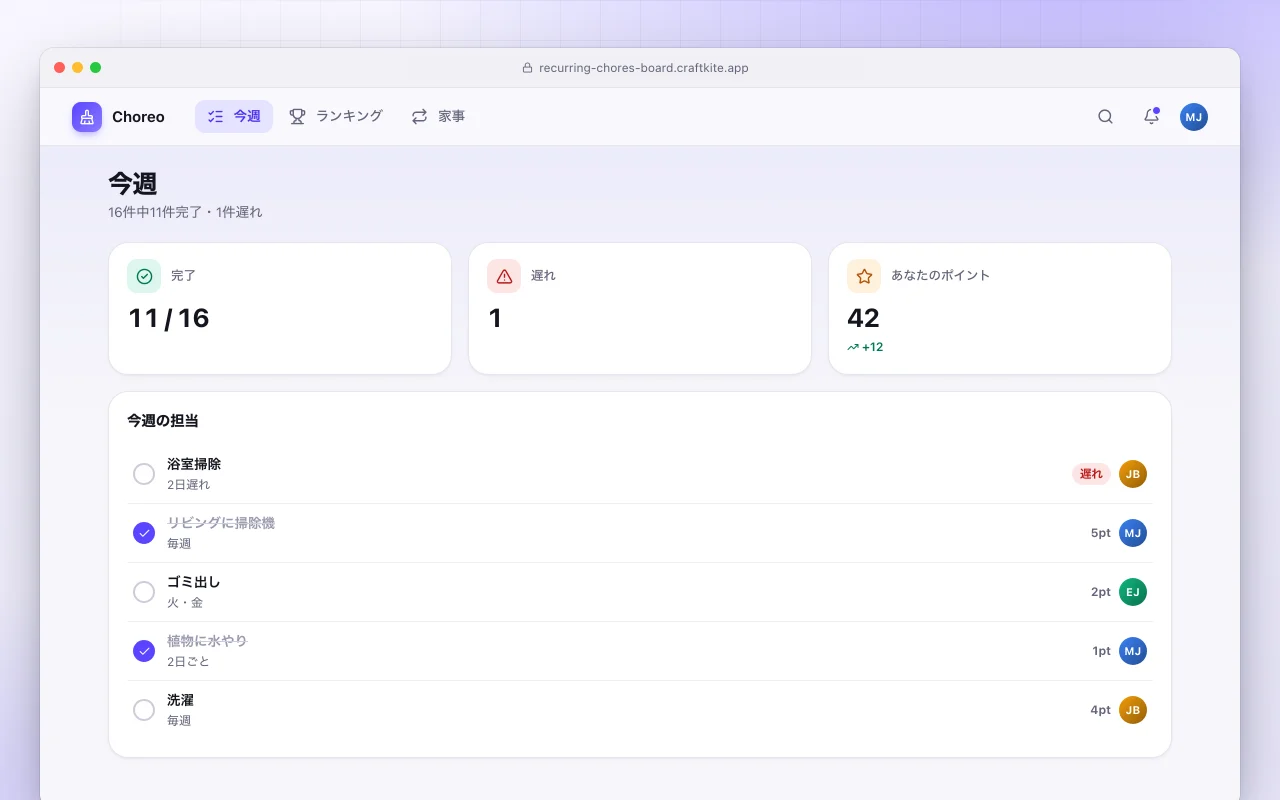
Task: Click the 今週の担当 section heading
Action: [163, 421]
